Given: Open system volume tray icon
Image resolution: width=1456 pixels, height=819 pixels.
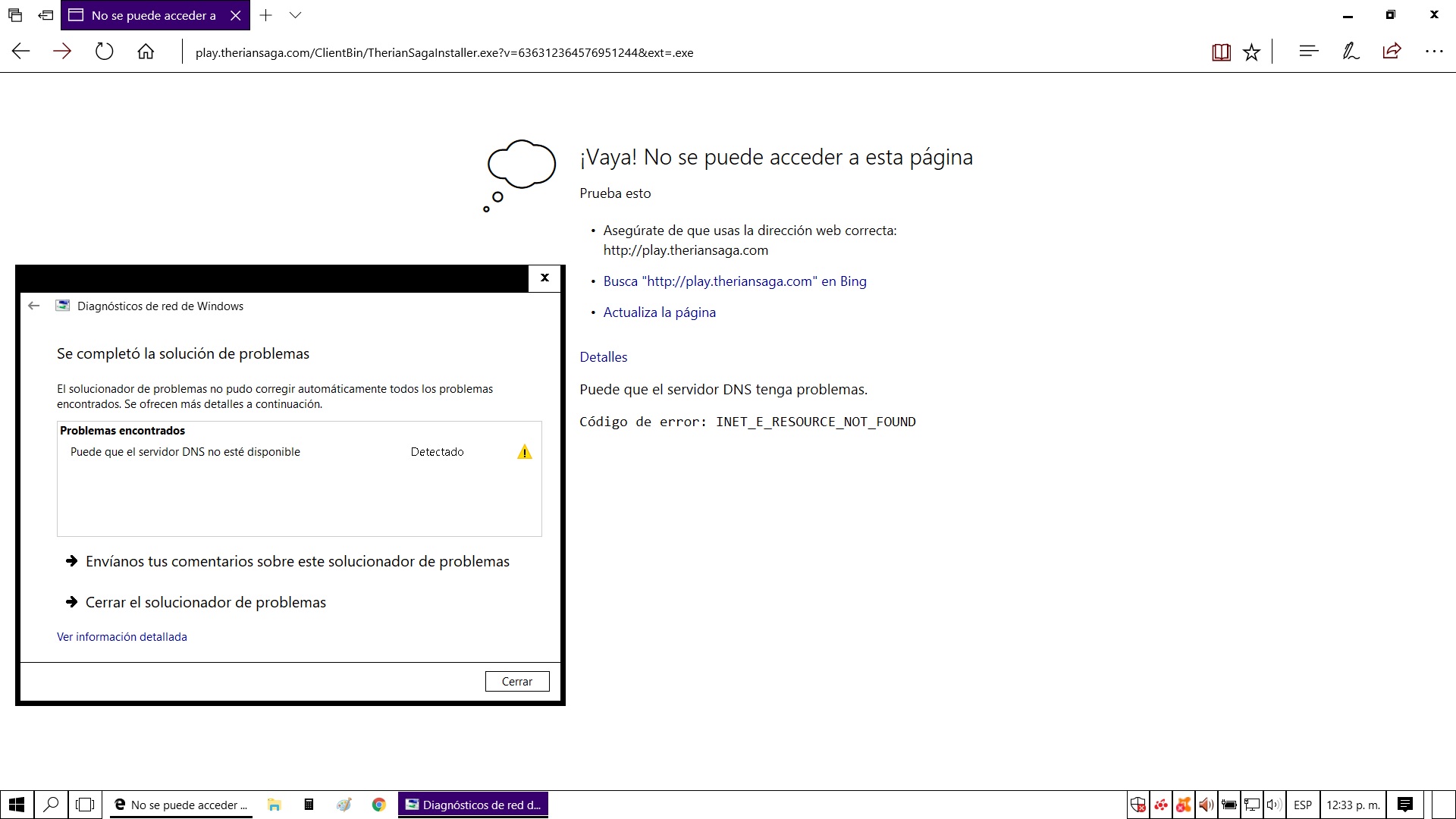Looking at the screenshot, I should pos(1273,805).
